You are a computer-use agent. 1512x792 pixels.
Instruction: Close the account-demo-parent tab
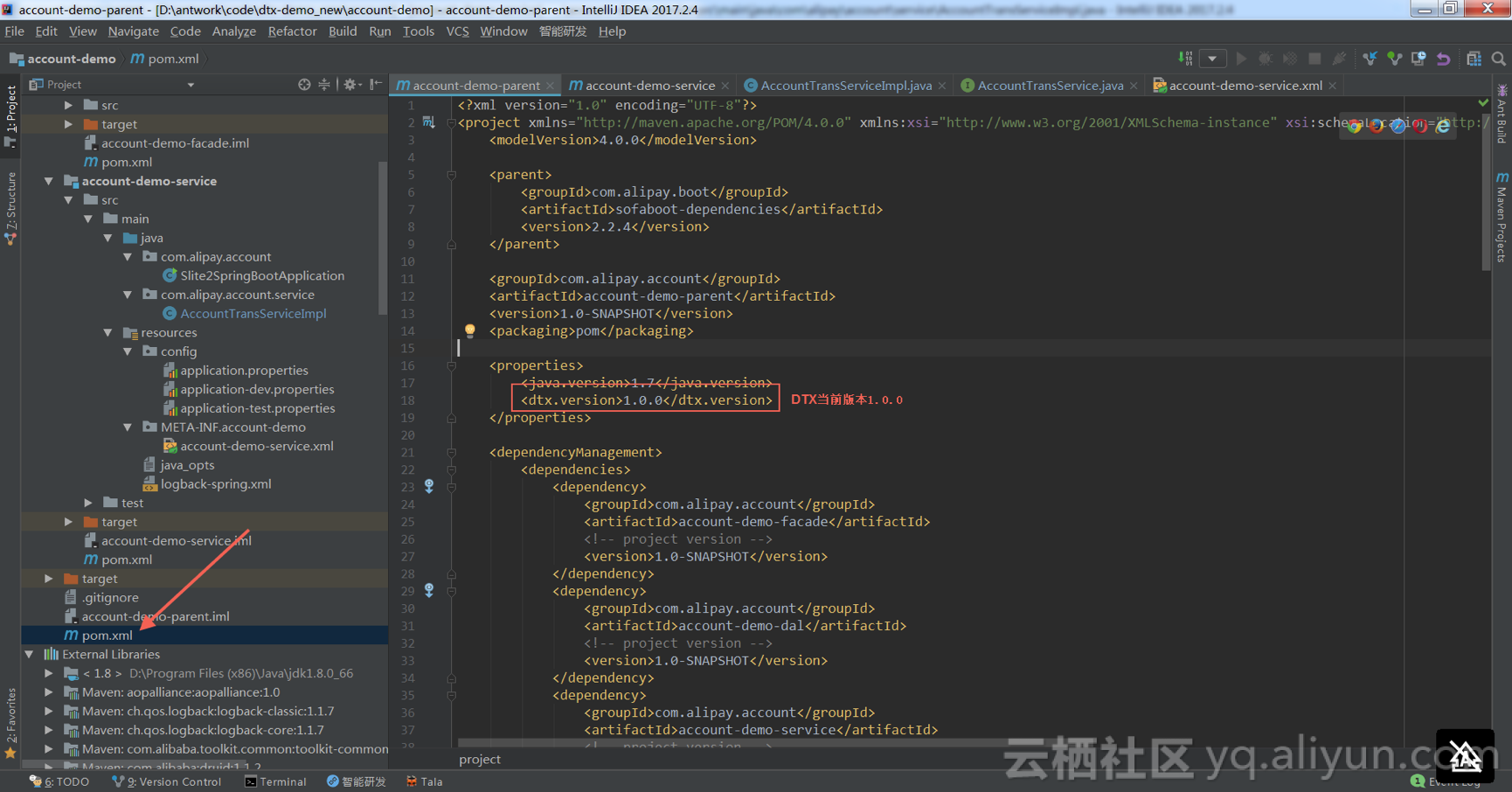pos(550,86)
